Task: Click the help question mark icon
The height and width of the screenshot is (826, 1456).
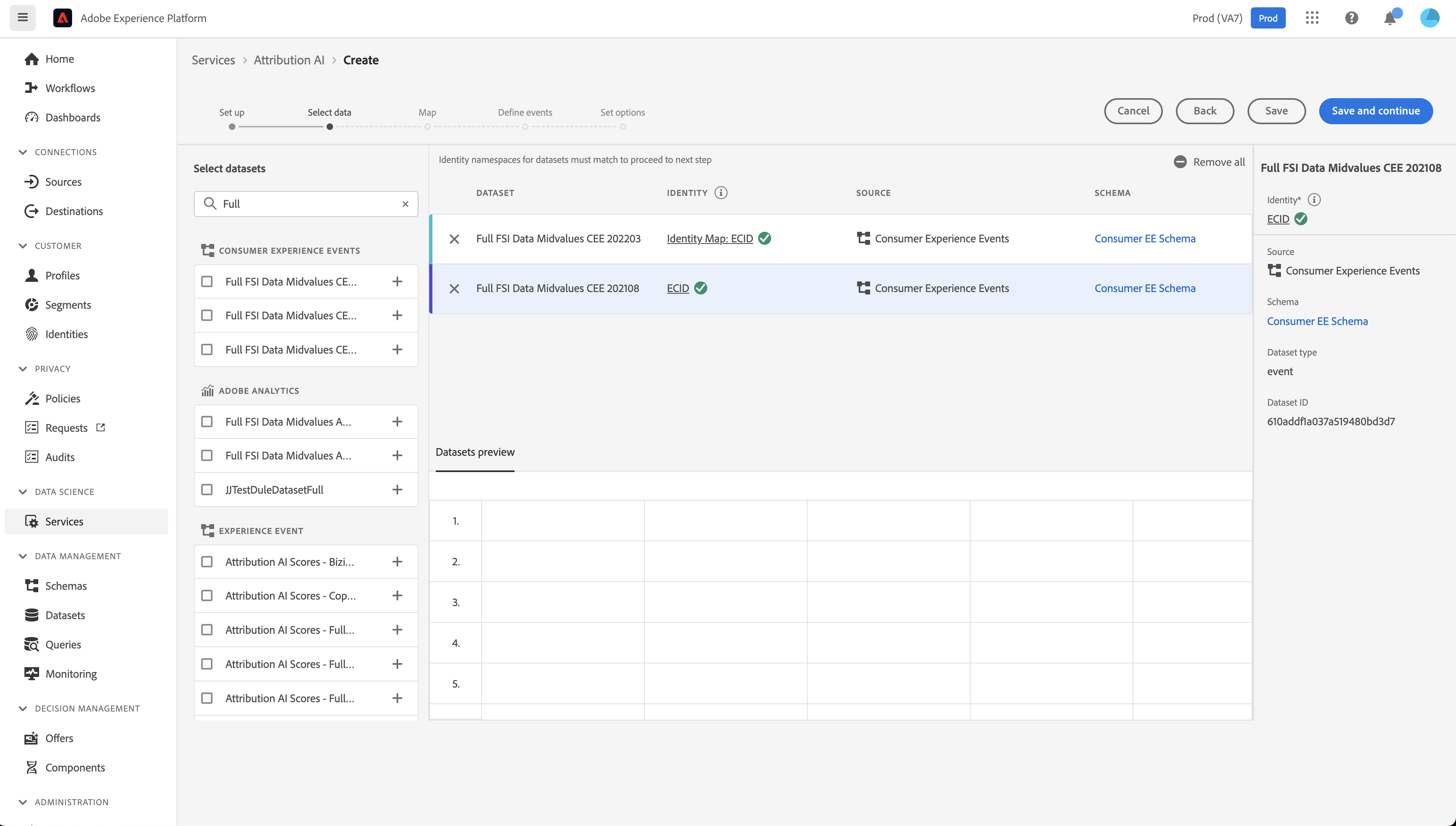Action: (1351, 18)
